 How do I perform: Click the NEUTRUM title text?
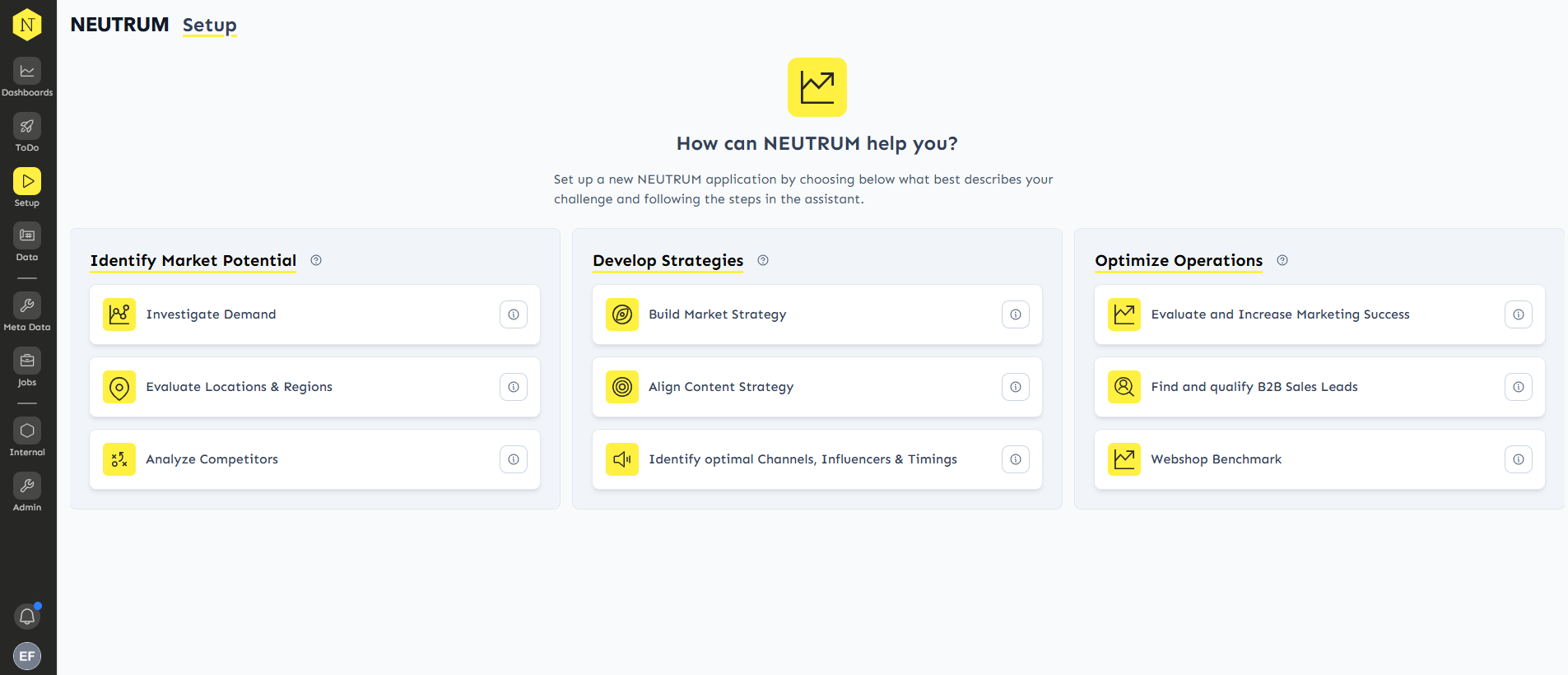(119, 25)
